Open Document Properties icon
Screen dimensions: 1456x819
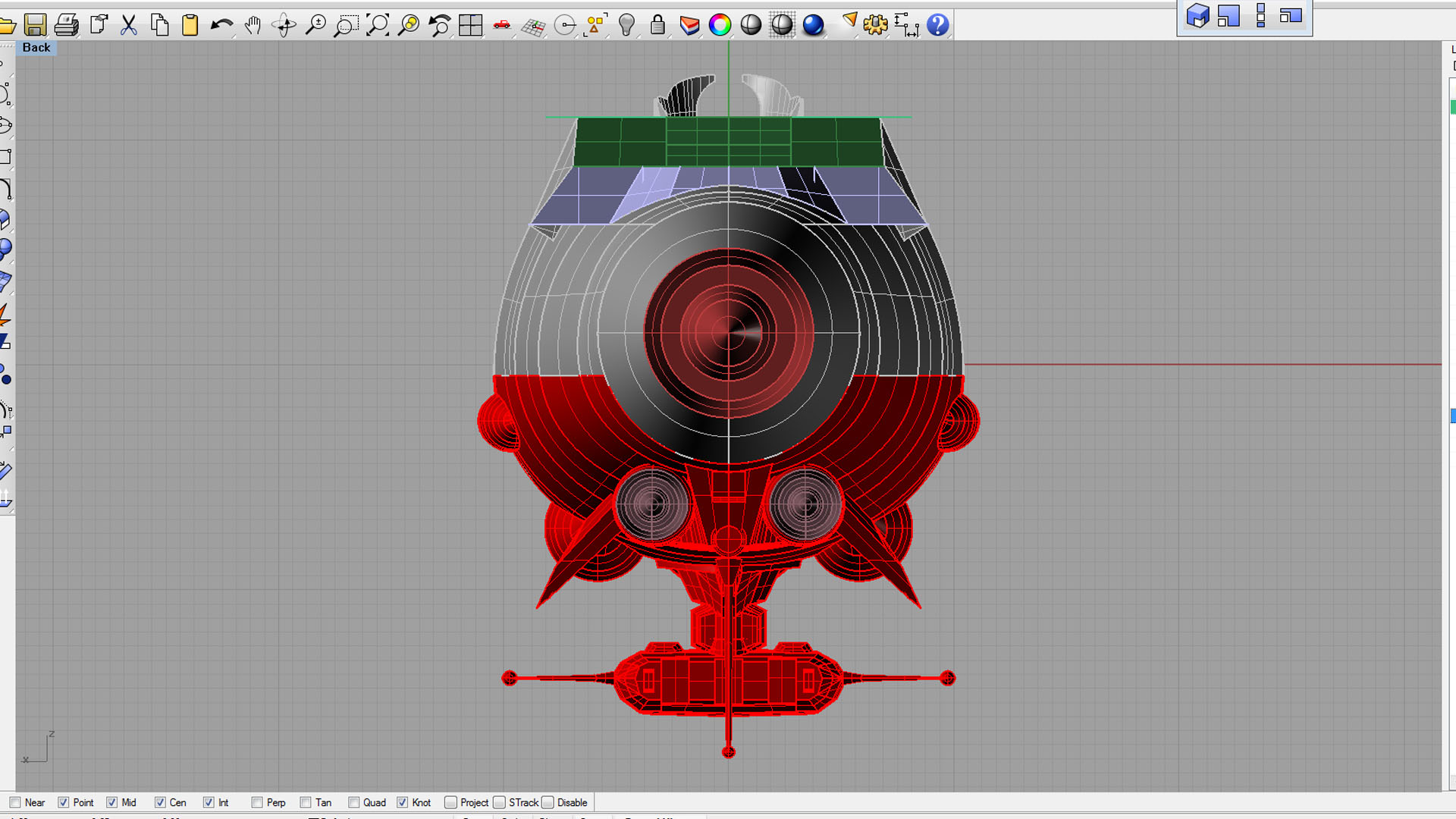click(99, 25)
